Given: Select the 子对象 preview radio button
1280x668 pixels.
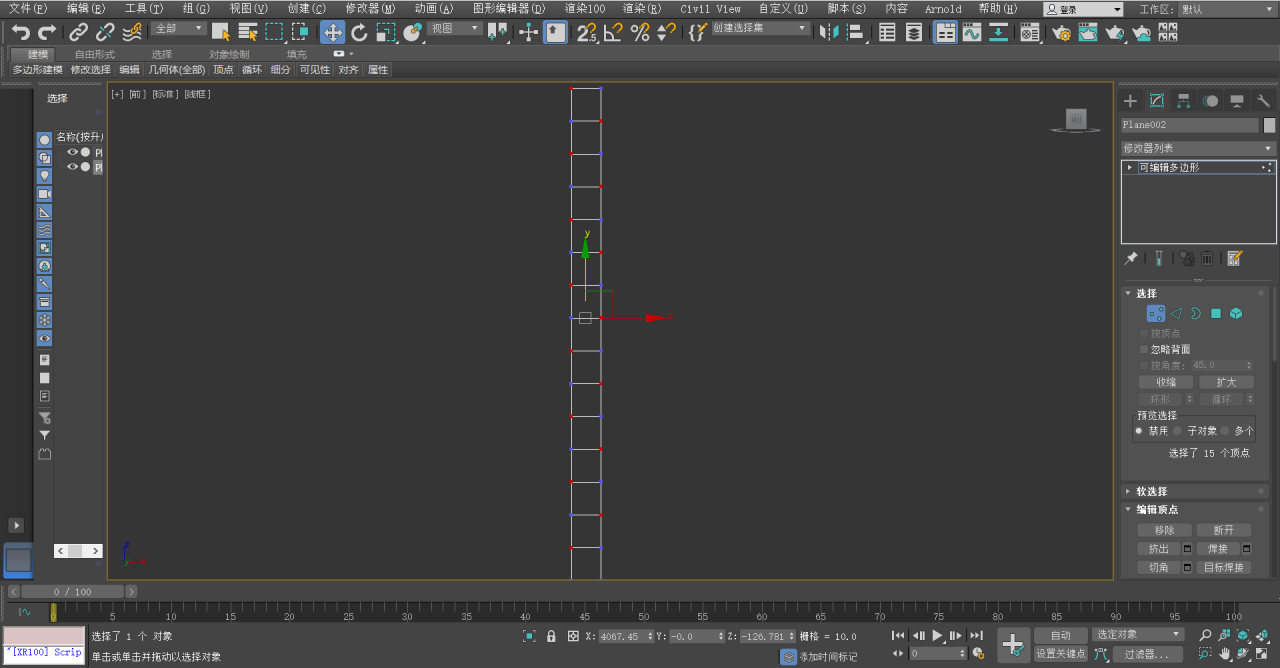Looking at the screenshot, I should 1178,431.
